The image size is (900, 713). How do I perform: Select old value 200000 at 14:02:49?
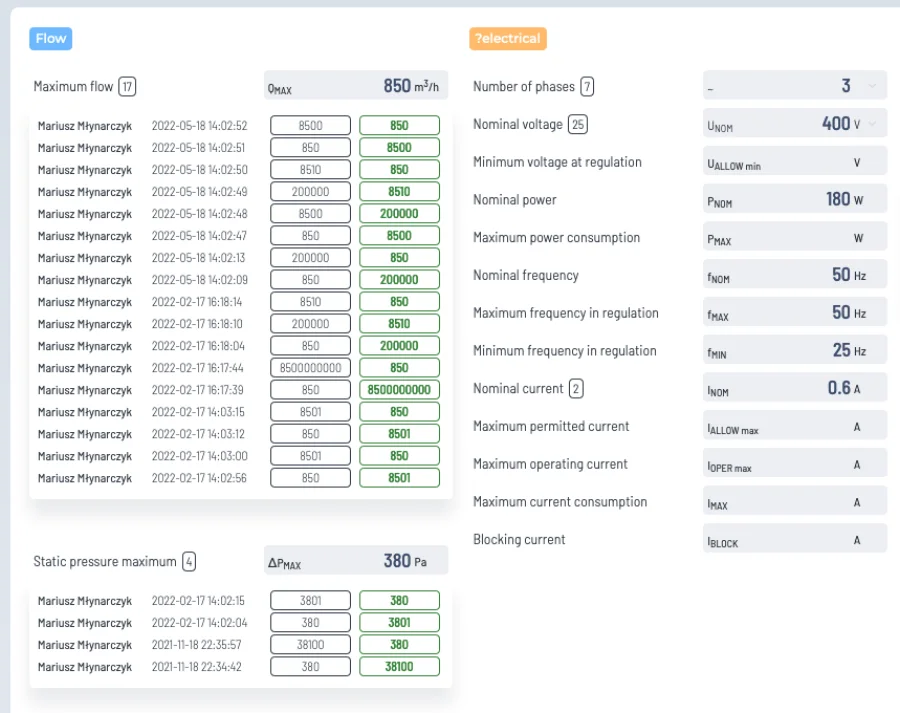pyautogui.click(x=311, y=191)
